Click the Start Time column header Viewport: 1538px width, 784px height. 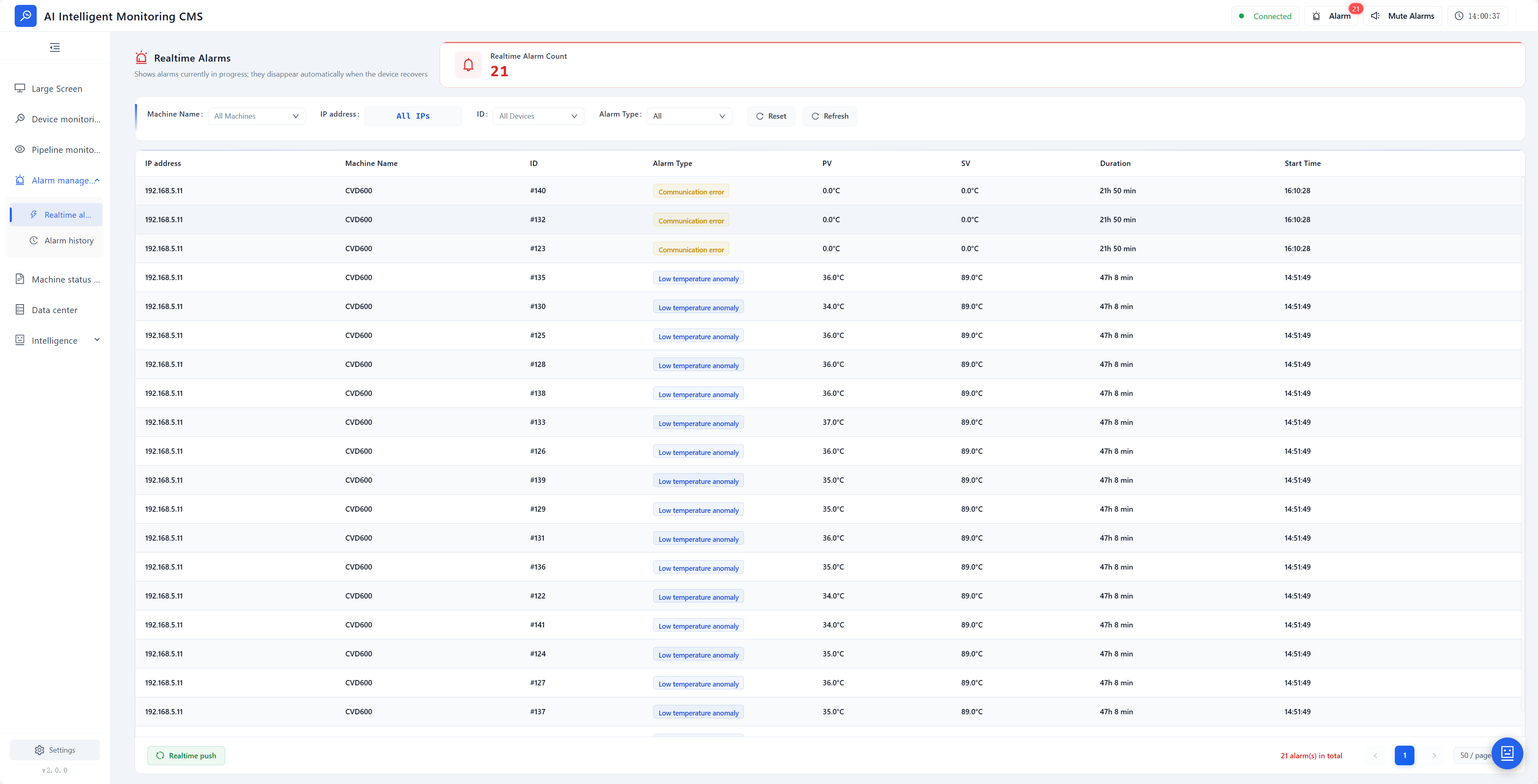tap(1302, 163)
